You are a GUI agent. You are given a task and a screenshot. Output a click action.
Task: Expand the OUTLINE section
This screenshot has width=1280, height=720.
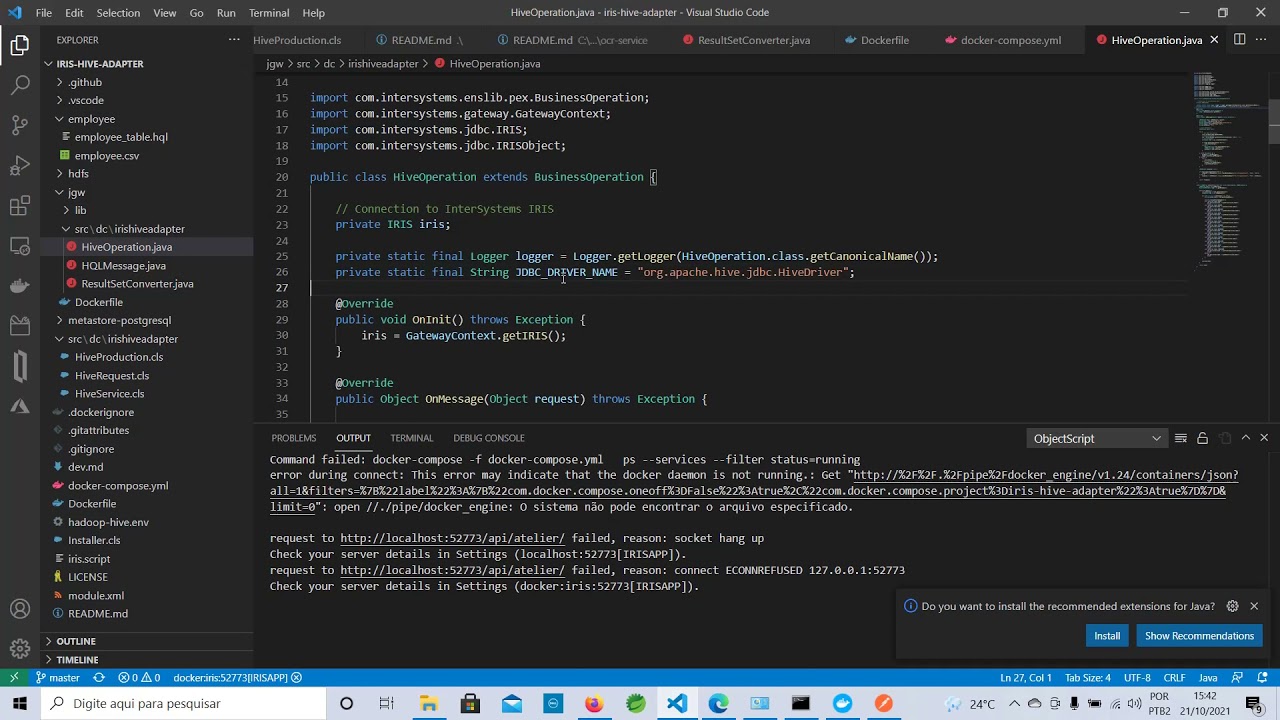(76, 641)
